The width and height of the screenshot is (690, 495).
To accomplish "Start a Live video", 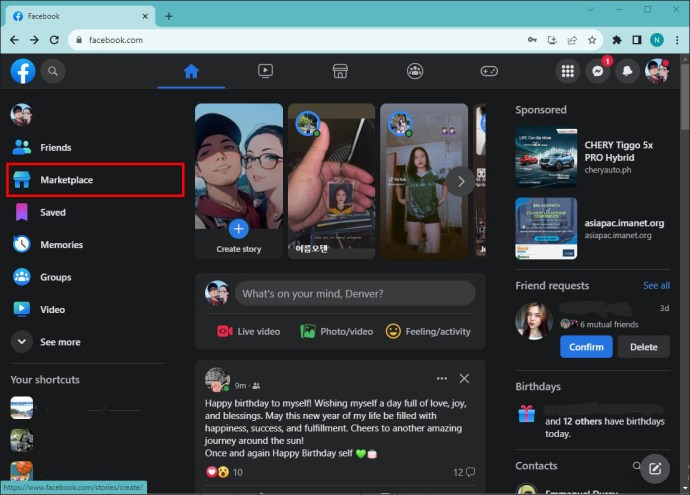I will pos(249,331).
